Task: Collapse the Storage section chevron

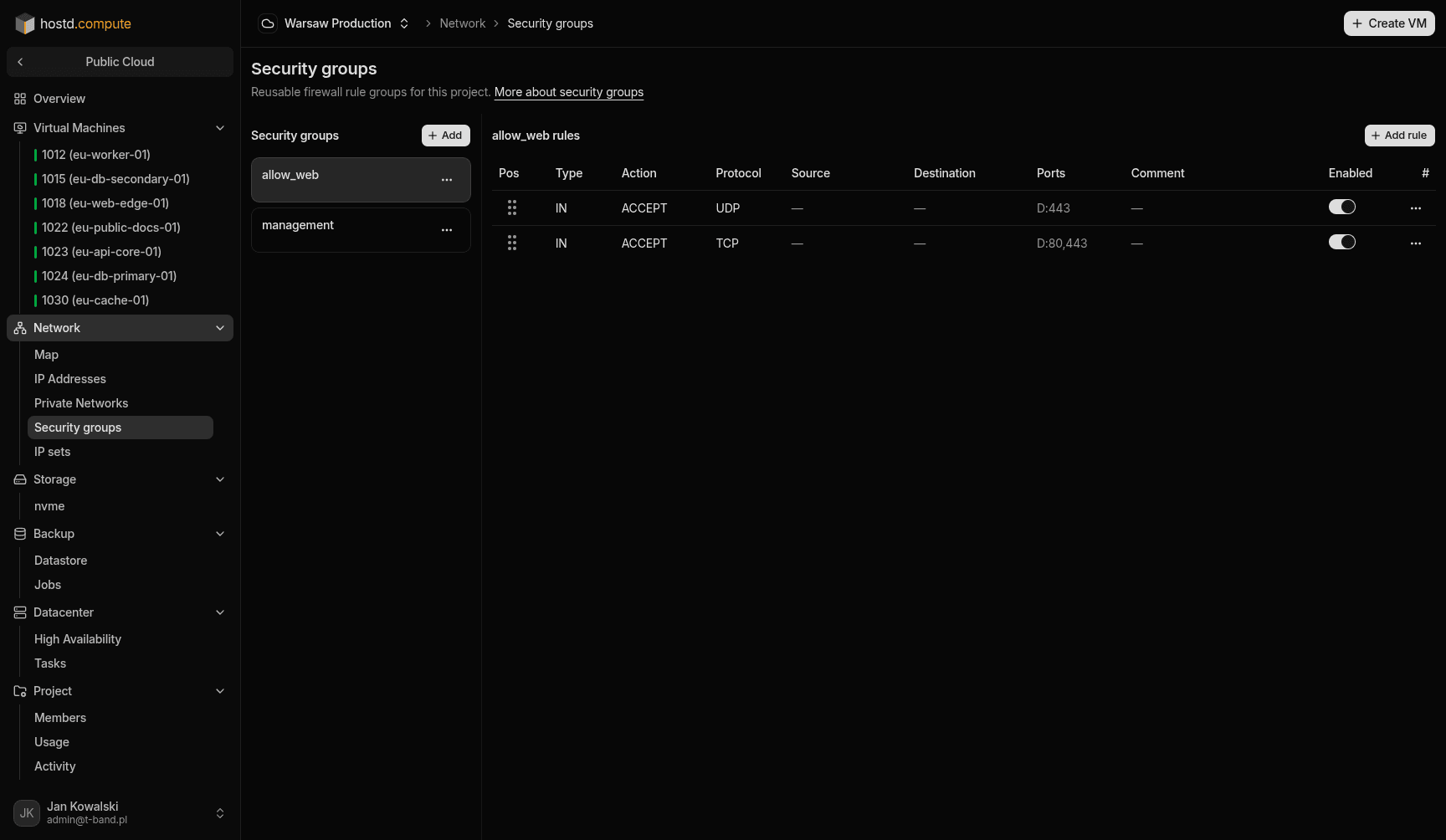Action: click(220, 479)
